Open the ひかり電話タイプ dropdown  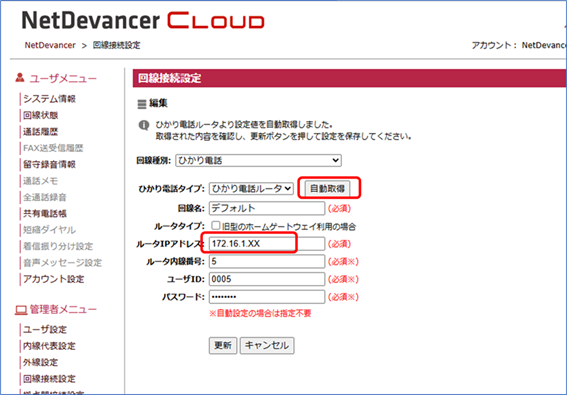pos(251,188)
